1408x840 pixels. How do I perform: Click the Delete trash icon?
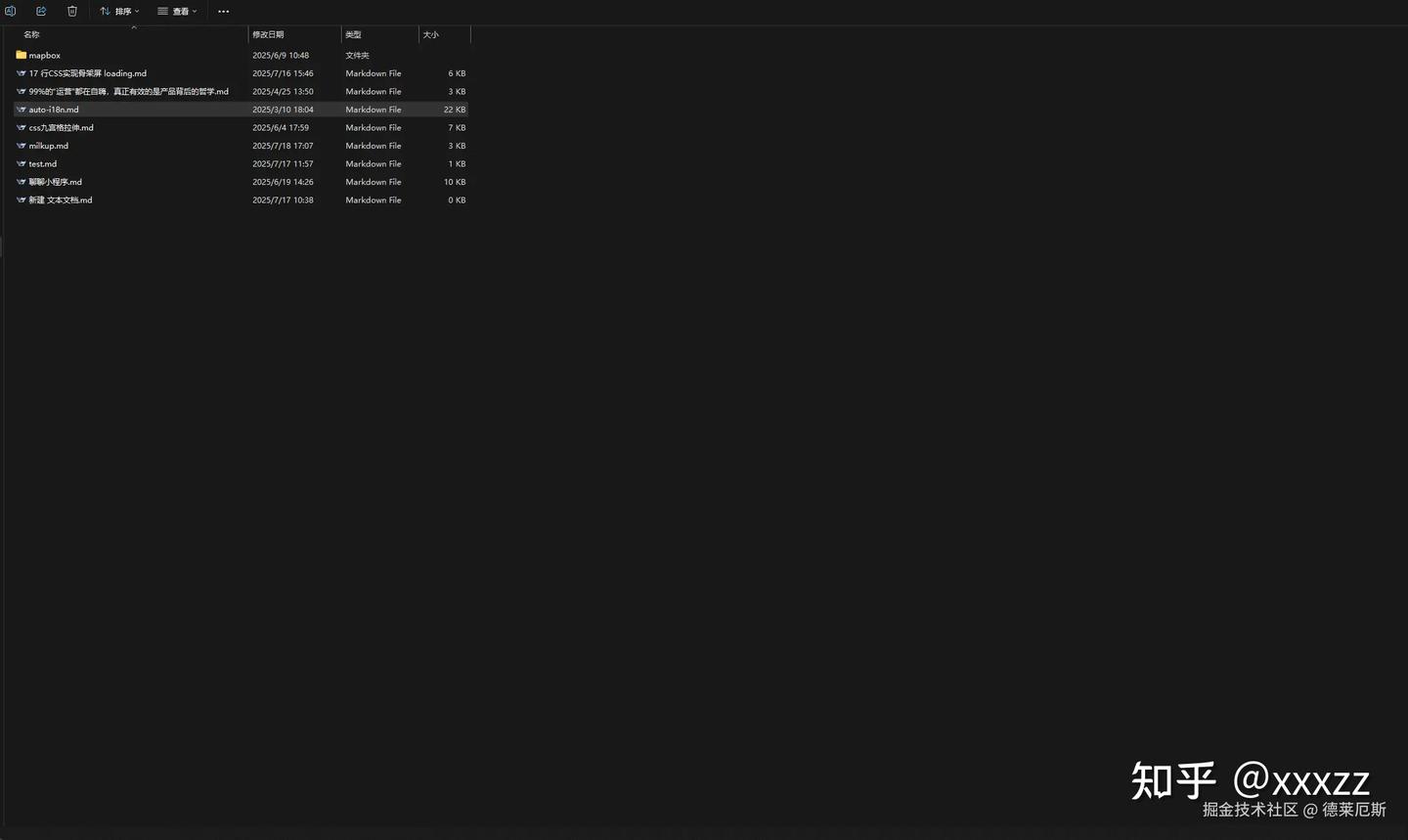(71, 11)
